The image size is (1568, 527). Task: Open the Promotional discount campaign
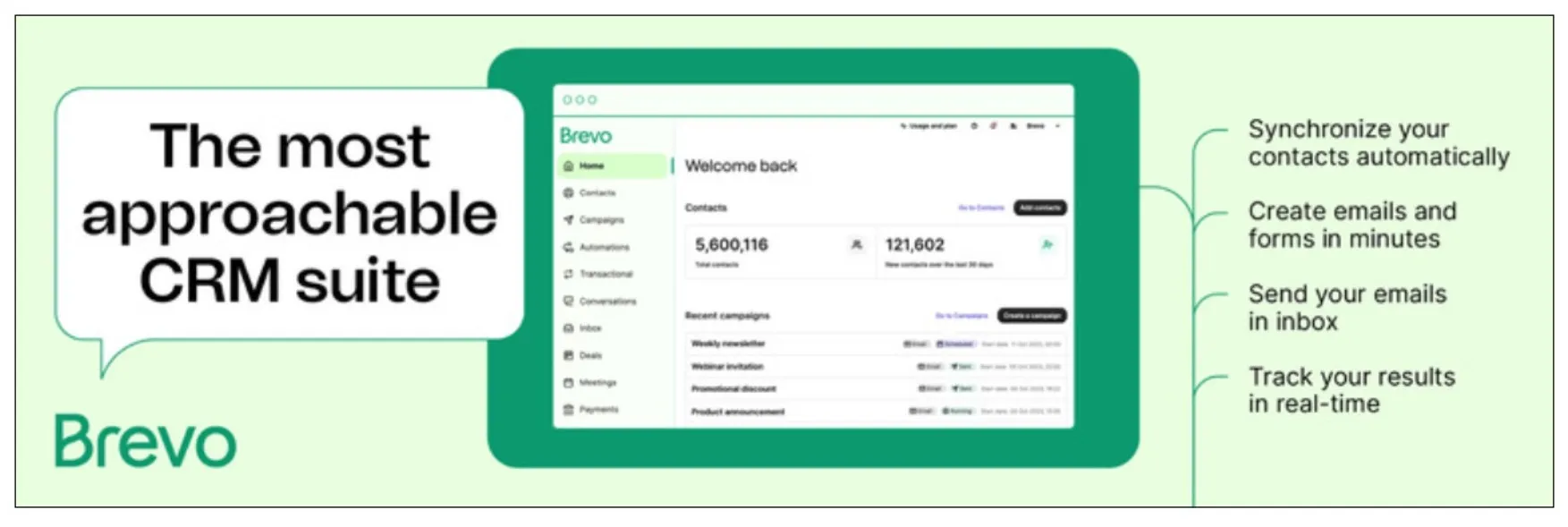pyautogui.click(x=876, y=388)
